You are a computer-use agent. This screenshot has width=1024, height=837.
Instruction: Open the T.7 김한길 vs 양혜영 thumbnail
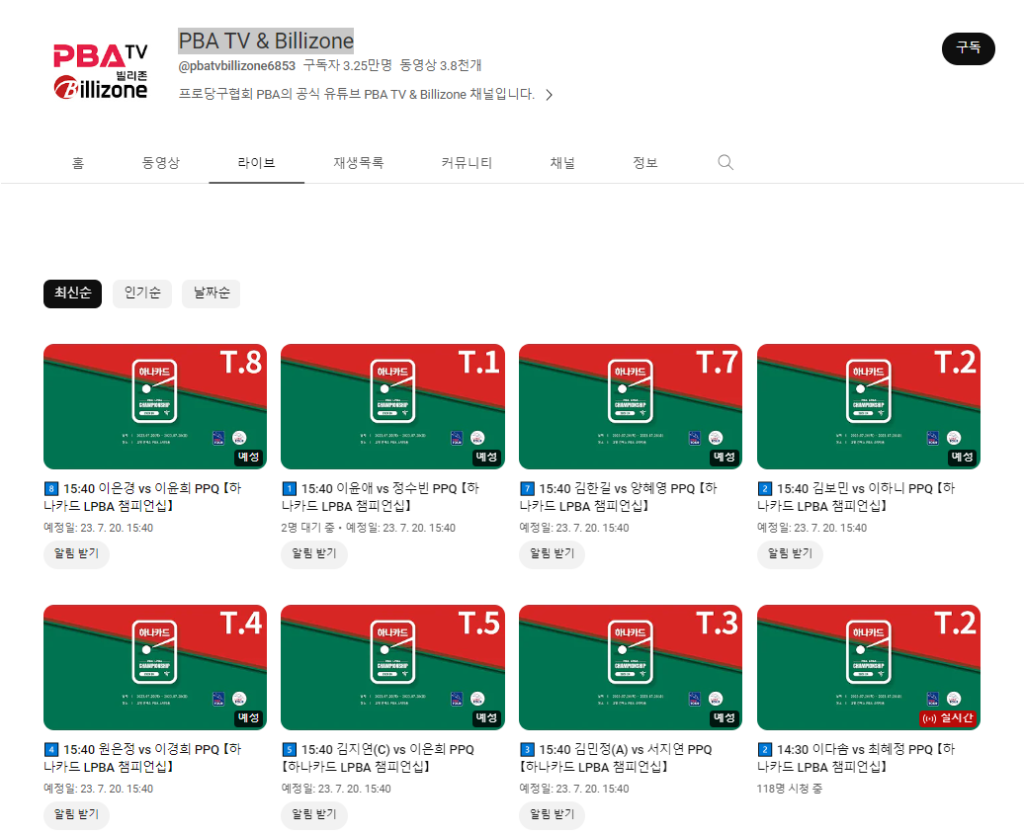point(630,406)
